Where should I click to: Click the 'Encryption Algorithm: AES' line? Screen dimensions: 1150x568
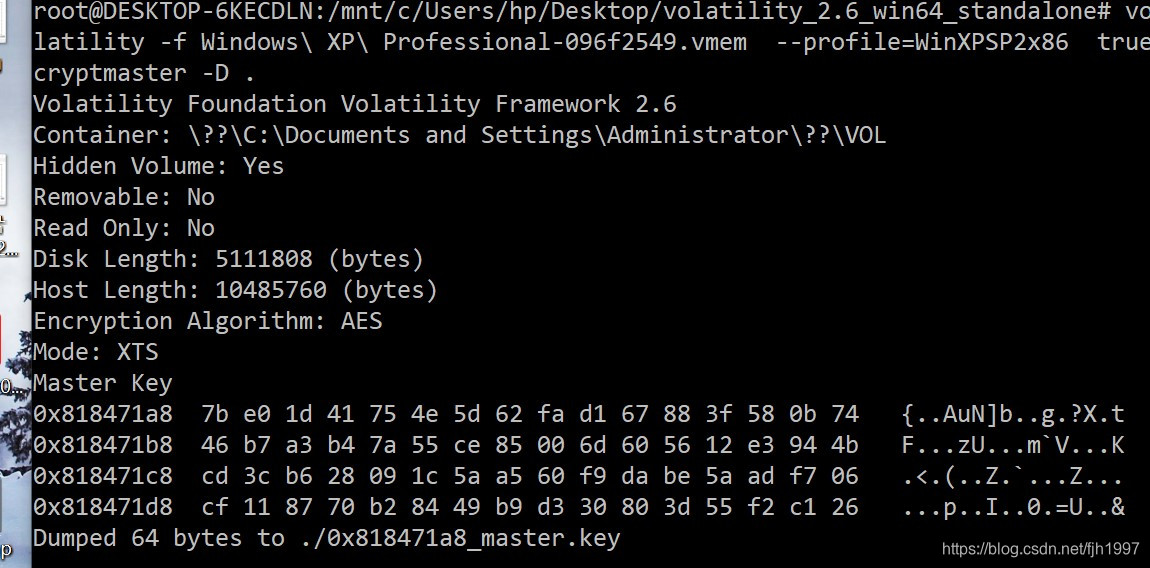[208, 321]
